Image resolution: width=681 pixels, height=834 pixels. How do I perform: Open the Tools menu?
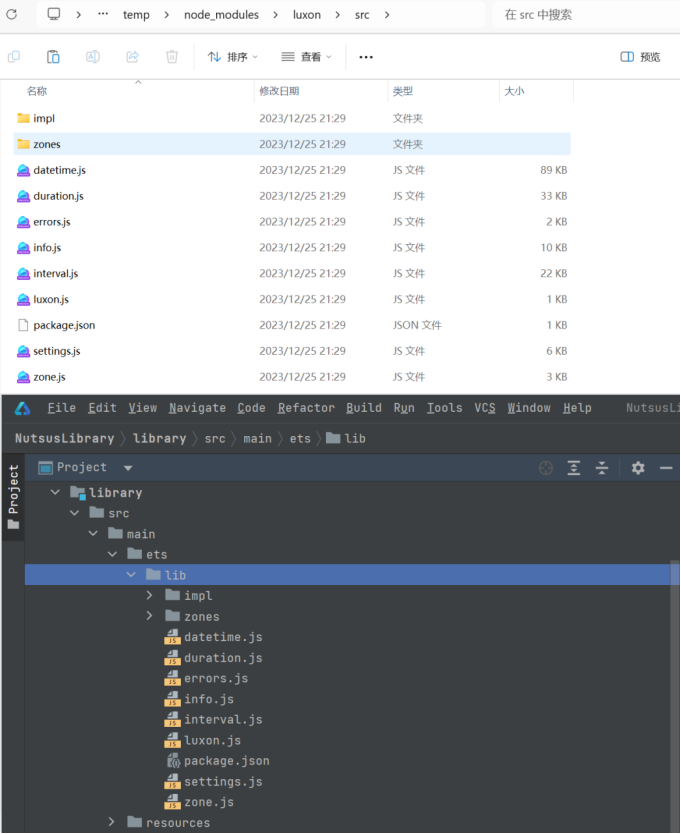[x=444, y=408]
